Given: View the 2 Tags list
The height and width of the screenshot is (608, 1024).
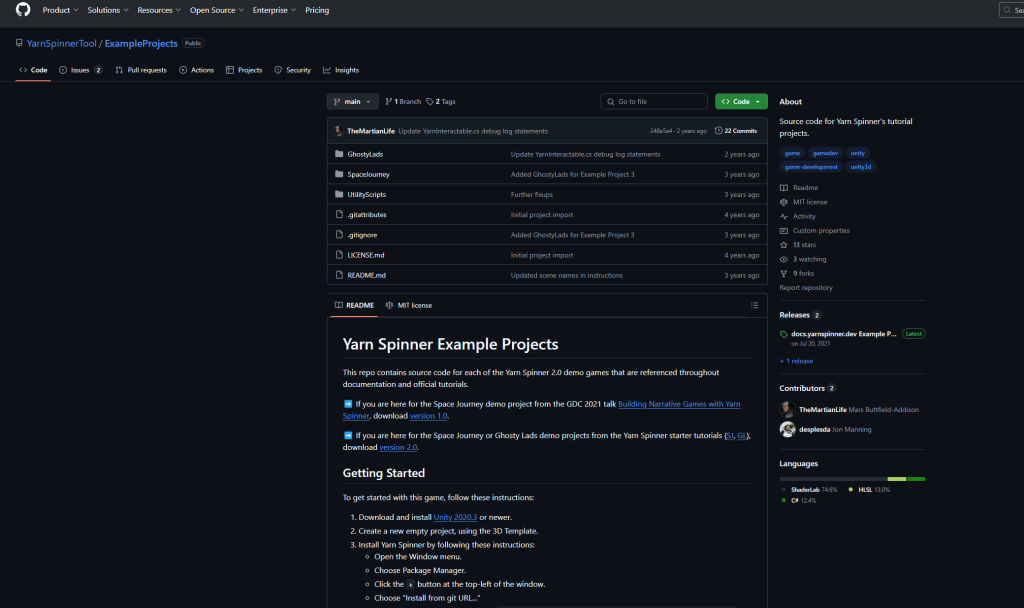Looking at the screenshot, I should click(x=441, y=102).
